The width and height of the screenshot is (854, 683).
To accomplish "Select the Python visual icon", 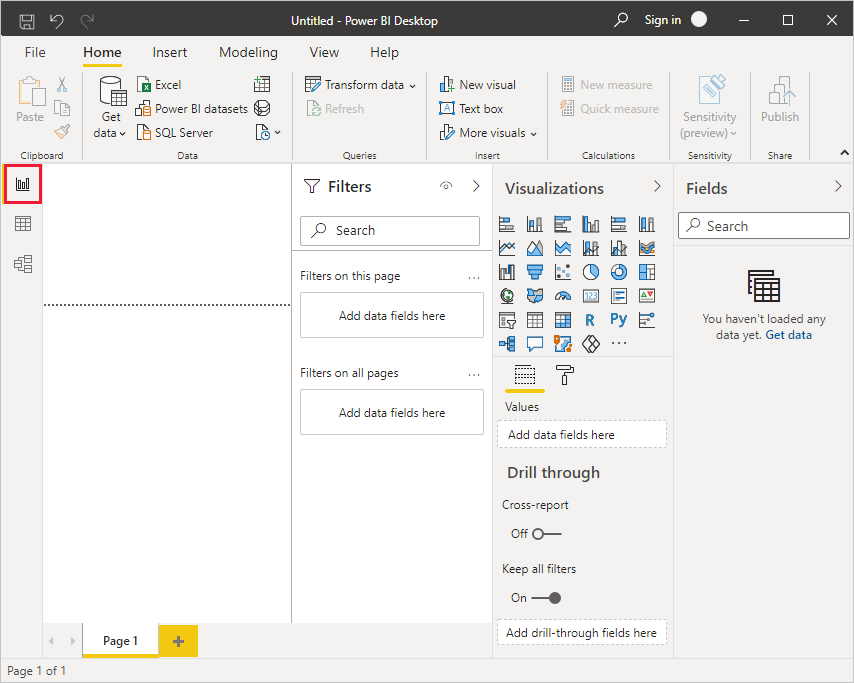I will (x=618, y=320).
